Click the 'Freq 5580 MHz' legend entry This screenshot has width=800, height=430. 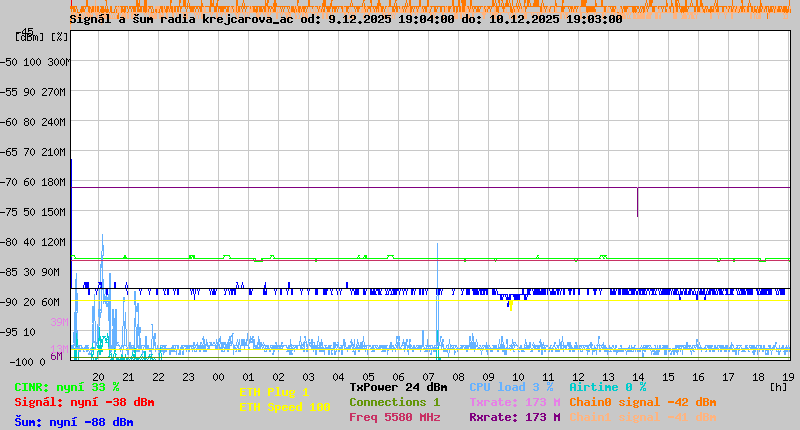tap(394, 417)
